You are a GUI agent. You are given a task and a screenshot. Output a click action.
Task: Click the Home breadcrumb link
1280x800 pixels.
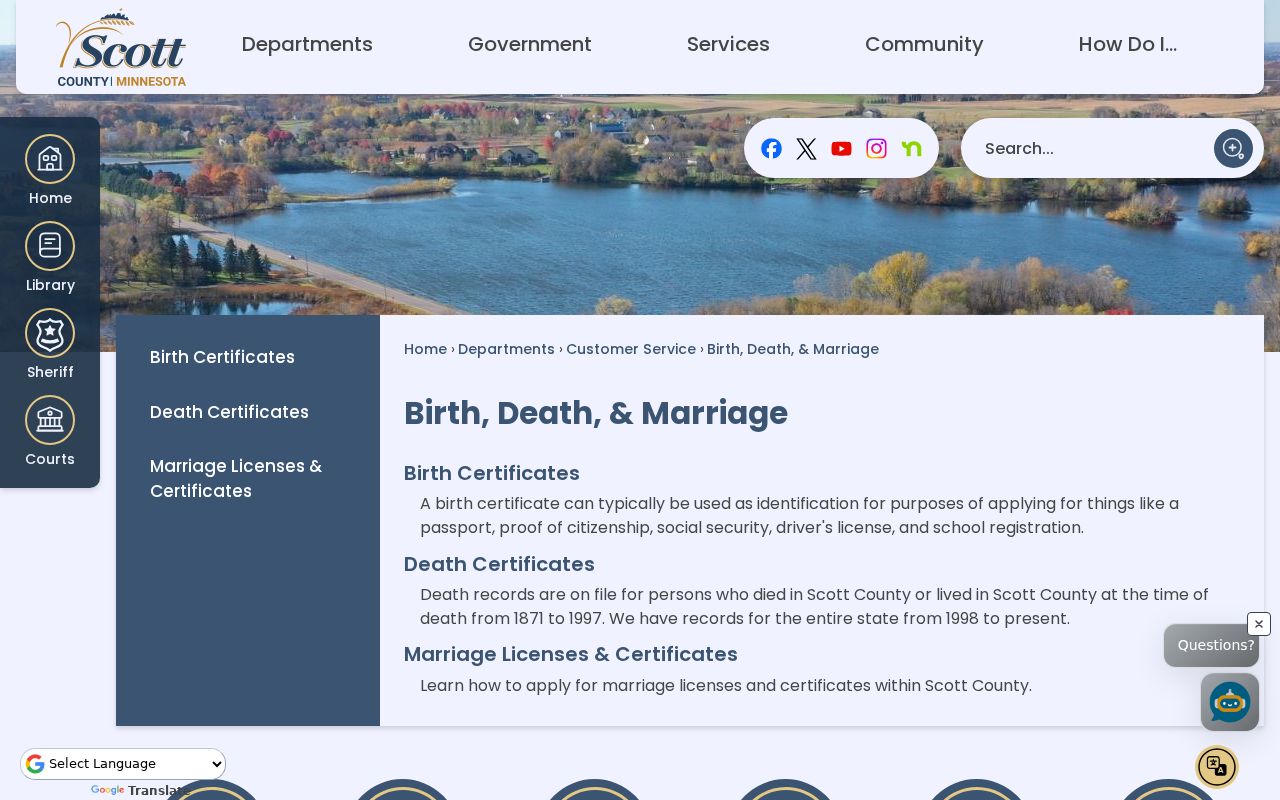coord(425,349)
